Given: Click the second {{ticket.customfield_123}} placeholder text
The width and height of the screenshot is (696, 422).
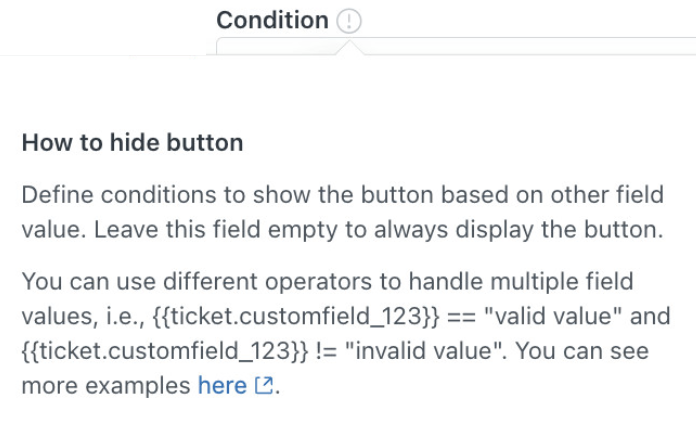Looking at the screenshot, I should [165, 351].
